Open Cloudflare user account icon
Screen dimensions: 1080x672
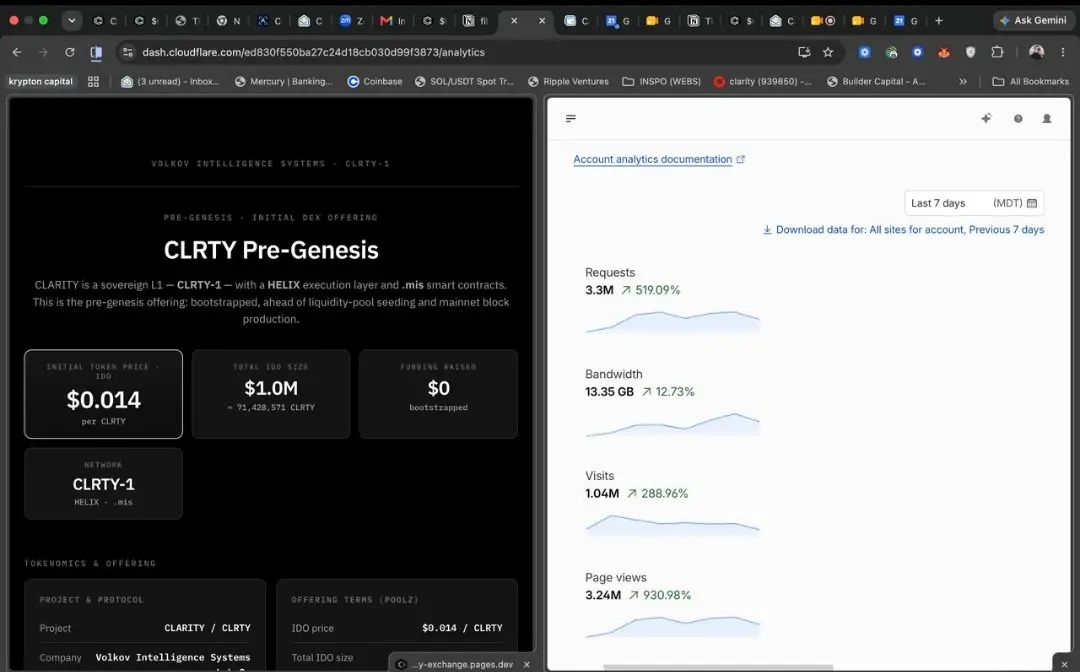pyautogui.click(x=1047, y=118)
